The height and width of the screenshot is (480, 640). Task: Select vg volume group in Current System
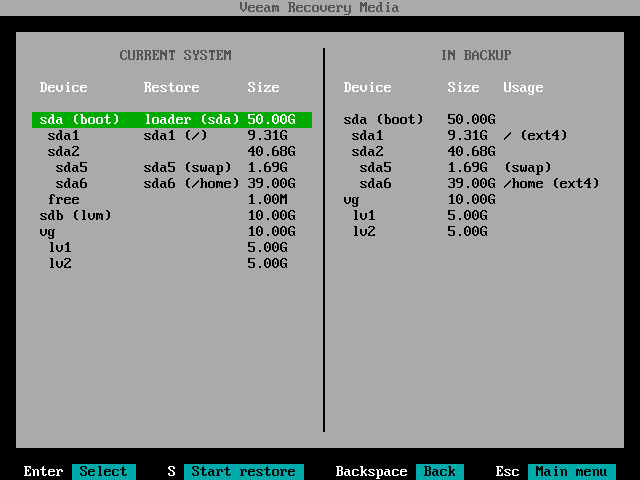click(x=47, y=232)
